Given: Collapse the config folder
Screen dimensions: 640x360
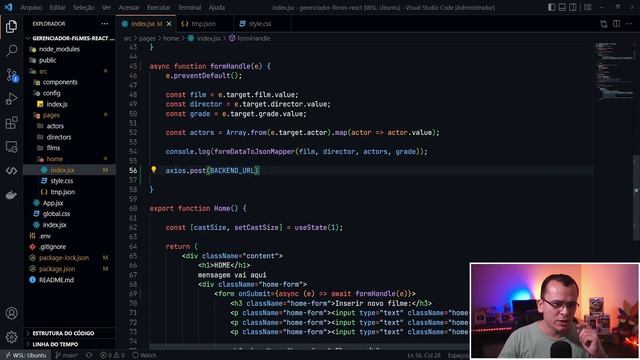Looking at the screenshot, I should click(x=69, y=93).
